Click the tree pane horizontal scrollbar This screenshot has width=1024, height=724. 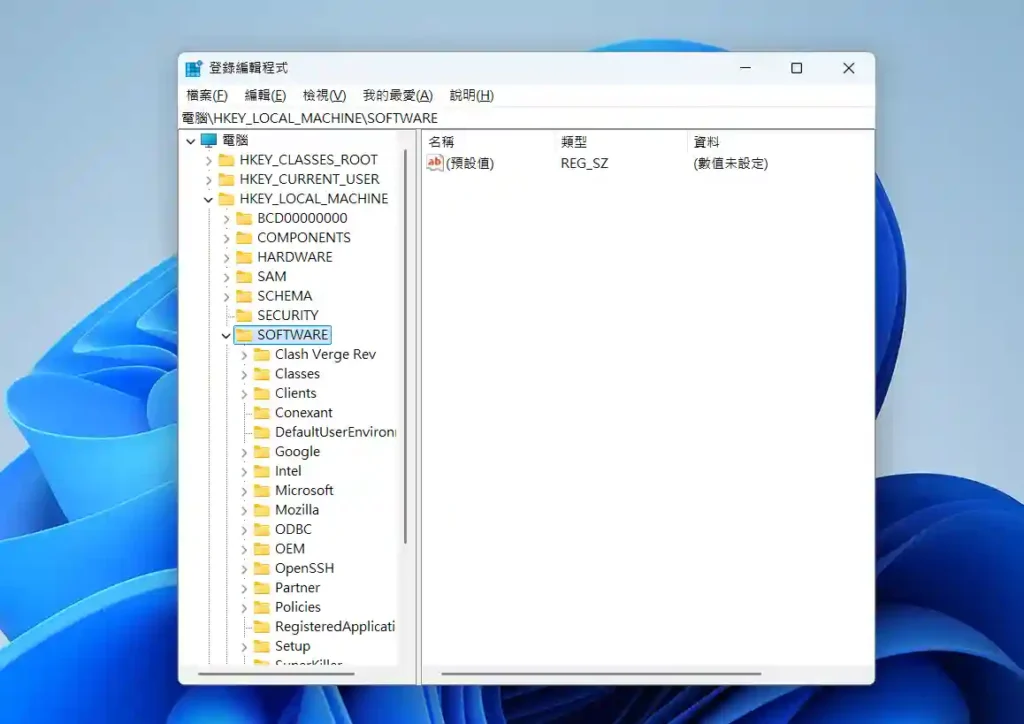(276, 673)
